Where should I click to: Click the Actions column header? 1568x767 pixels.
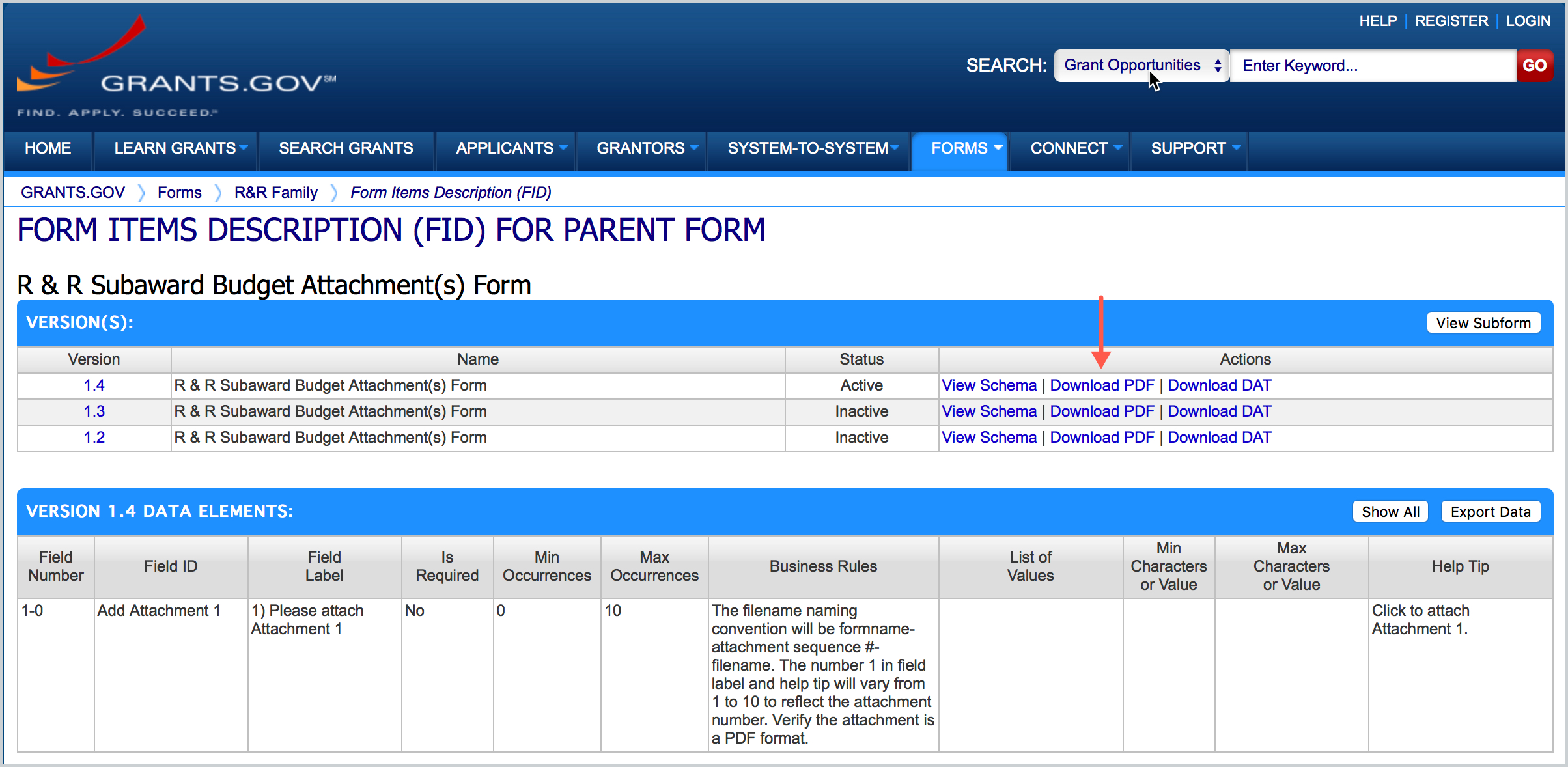pos(1245,359)
